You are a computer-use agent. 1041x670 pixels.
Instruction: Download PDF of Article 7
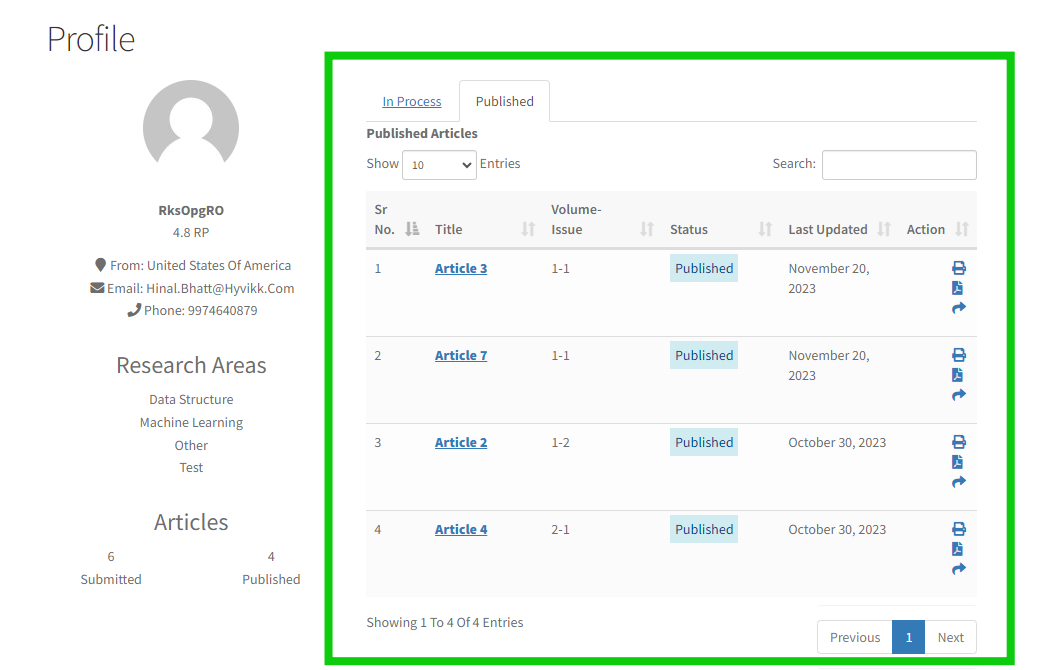click(957, 375)
